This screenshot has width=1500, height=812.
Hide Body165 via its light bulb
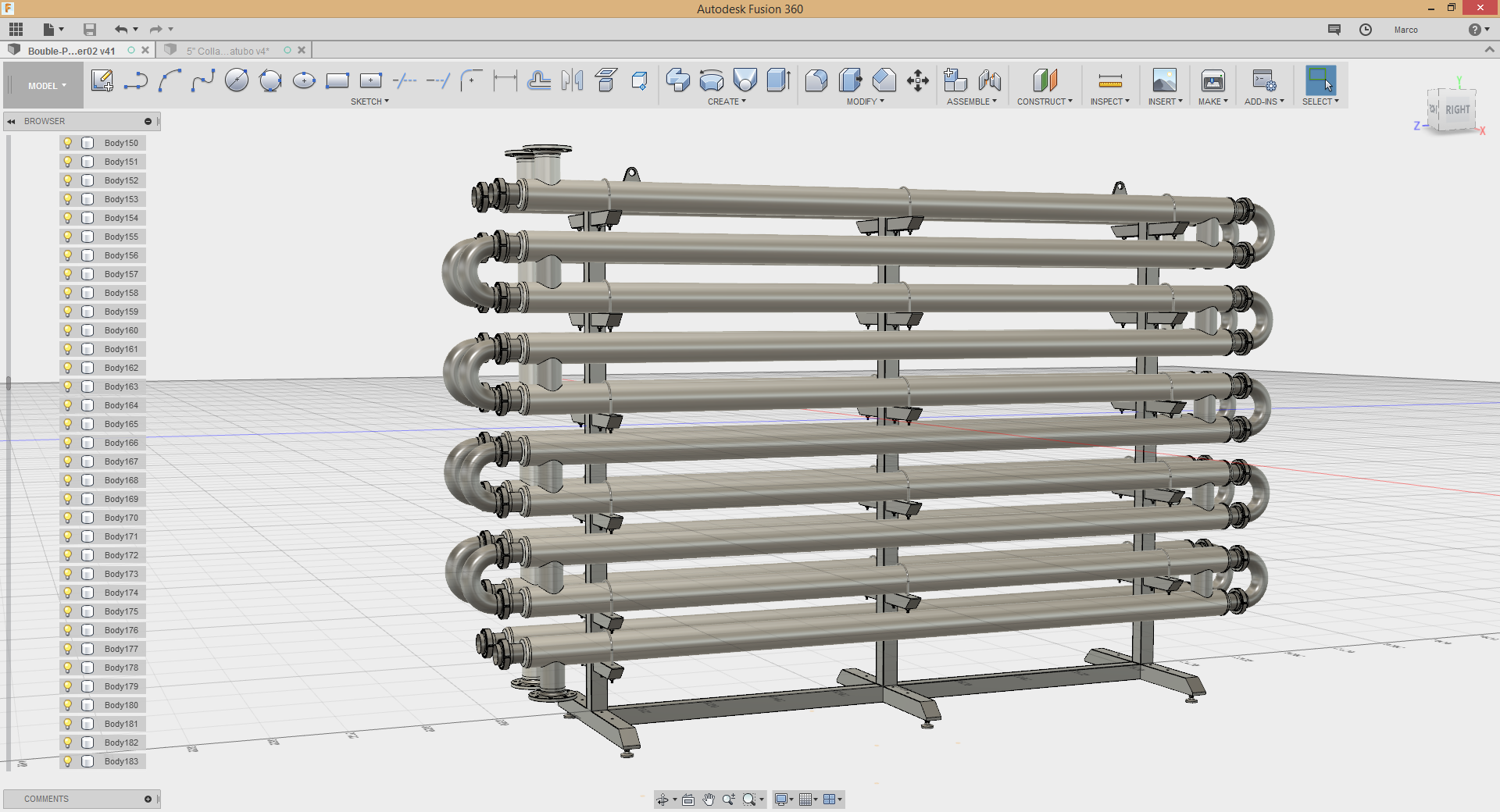[x=68, y=424]
